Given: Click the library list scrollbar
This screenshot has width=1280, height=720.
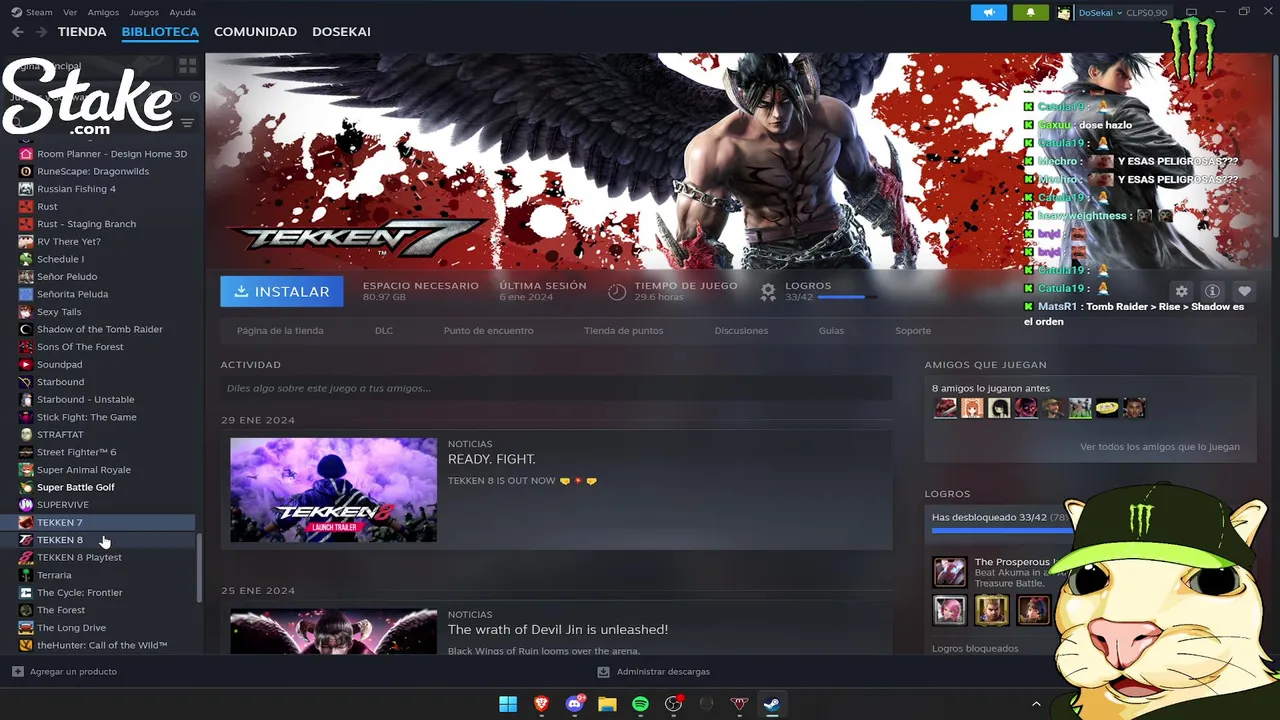Looking at the screenshot, I should point(199,567).
